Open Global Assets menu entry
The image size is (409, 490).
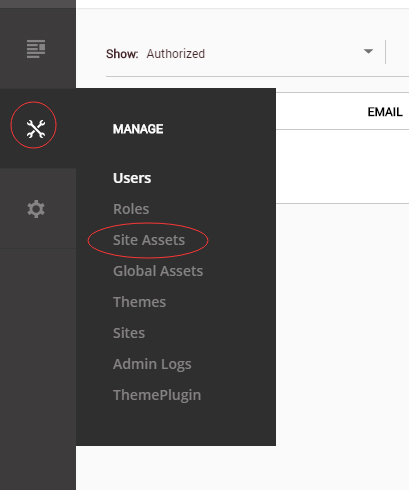158,271
